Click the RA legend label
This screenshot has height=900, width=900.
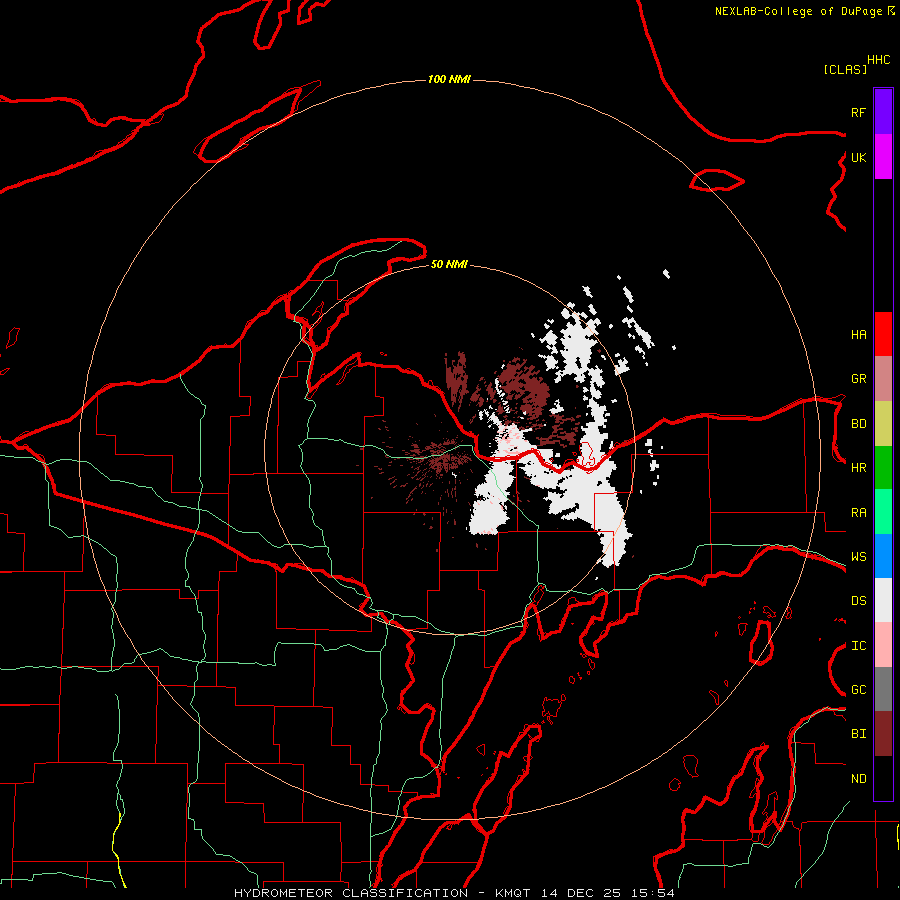[x=859, y=513]
